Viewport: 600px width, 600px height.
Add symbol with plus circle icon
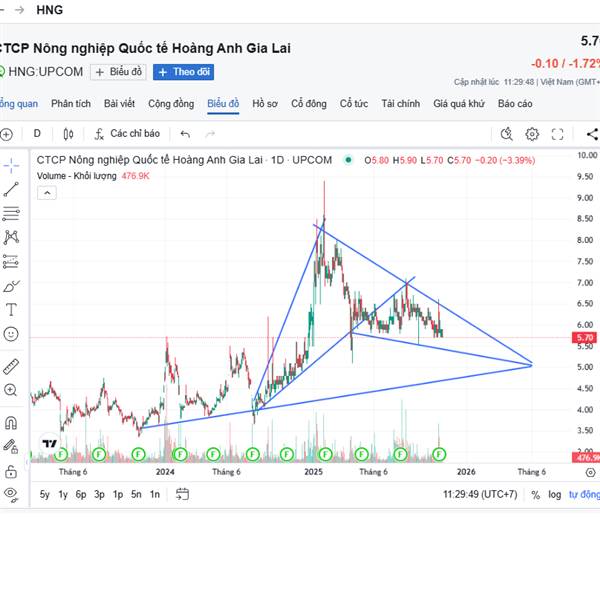point(6,134)
